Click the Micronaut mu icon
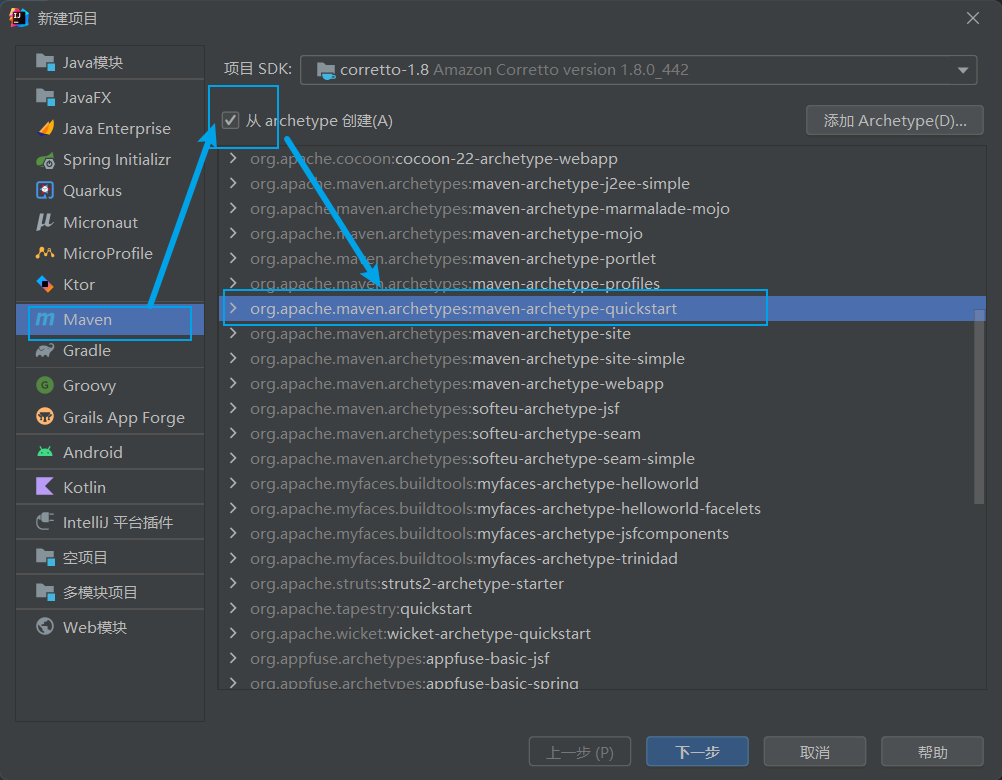 pos(45,222)
